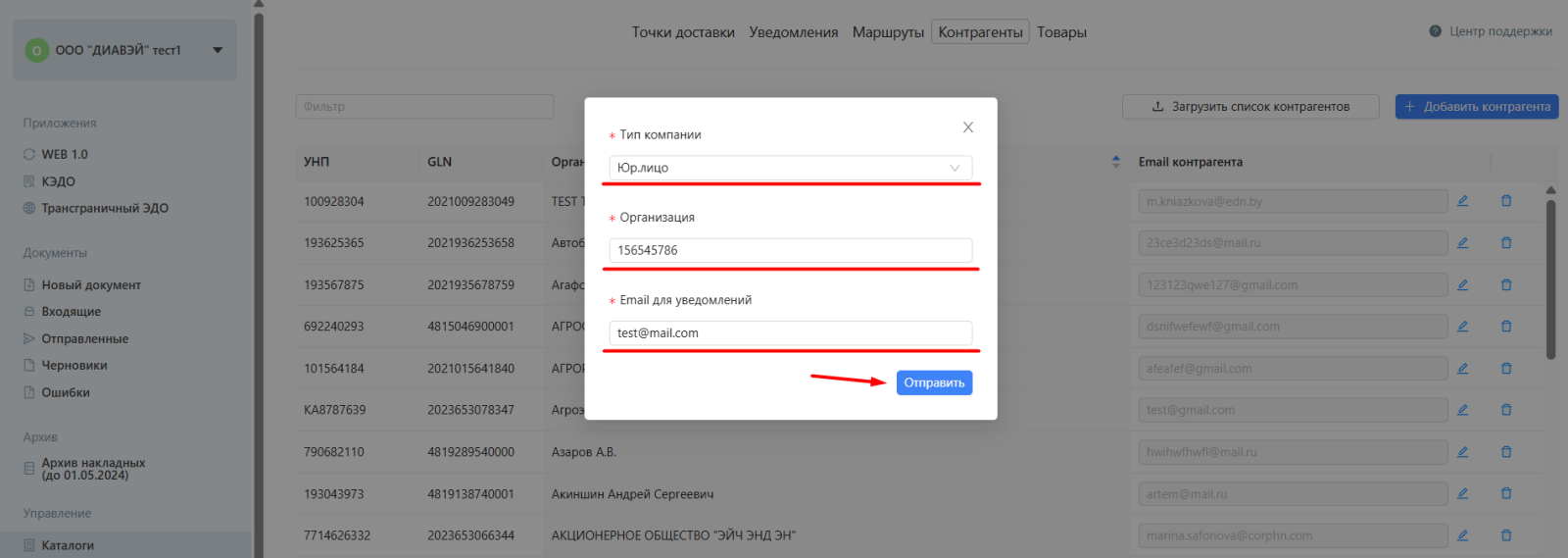Click the edit pencil for artem@mail.ru row
1568x558 pixels.
click(1462, 494)
